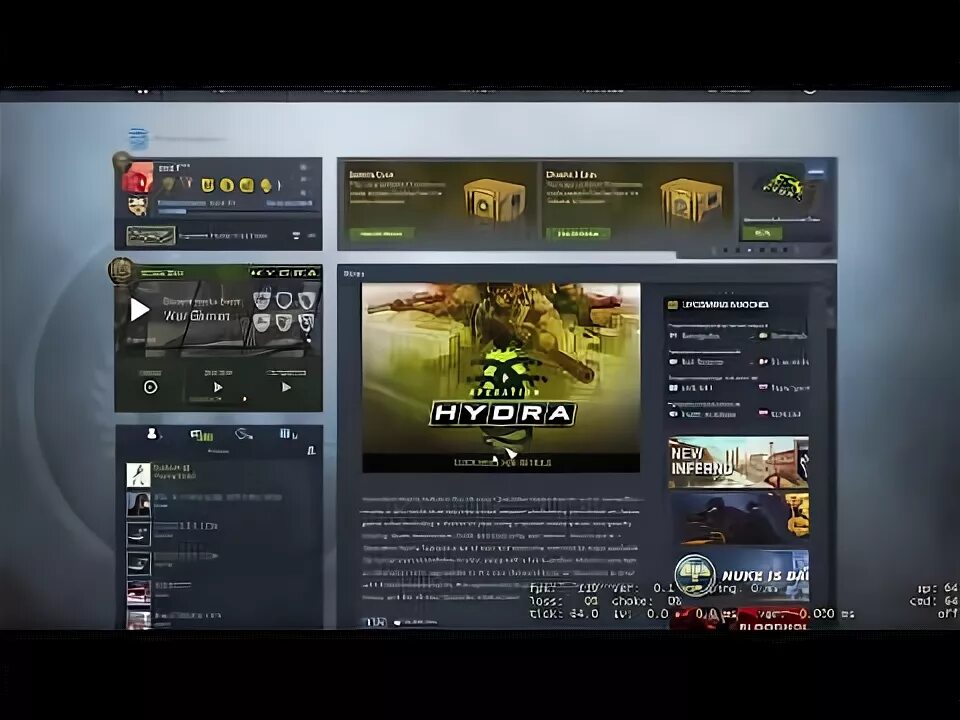The width and height of the screenshot is (960, 720).
Task: Click the green button under the second case offer
Action: coord(578,234)
